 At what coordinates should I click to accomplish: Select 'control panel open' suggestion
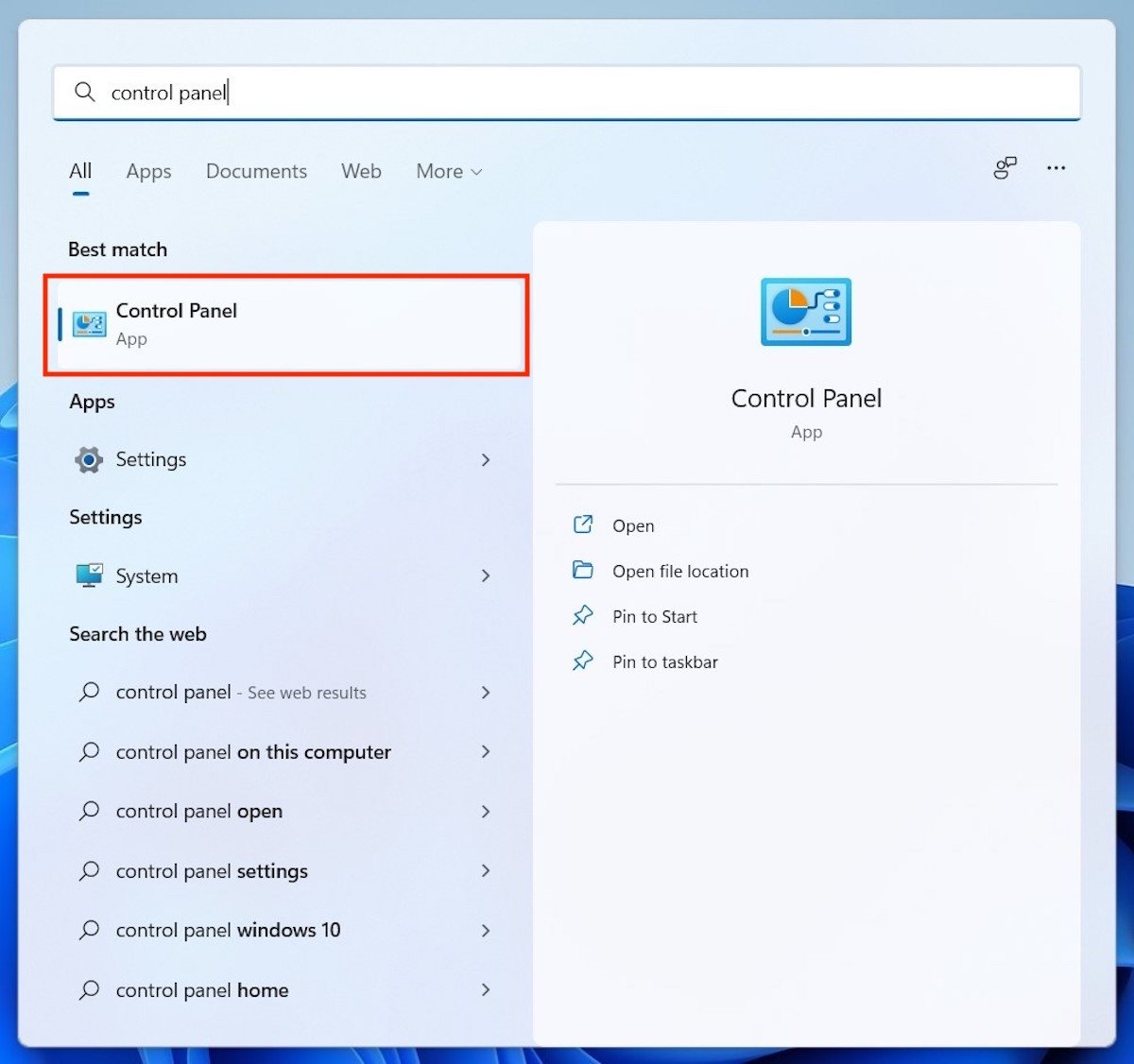pyautogui.click(x=199, y=812)
